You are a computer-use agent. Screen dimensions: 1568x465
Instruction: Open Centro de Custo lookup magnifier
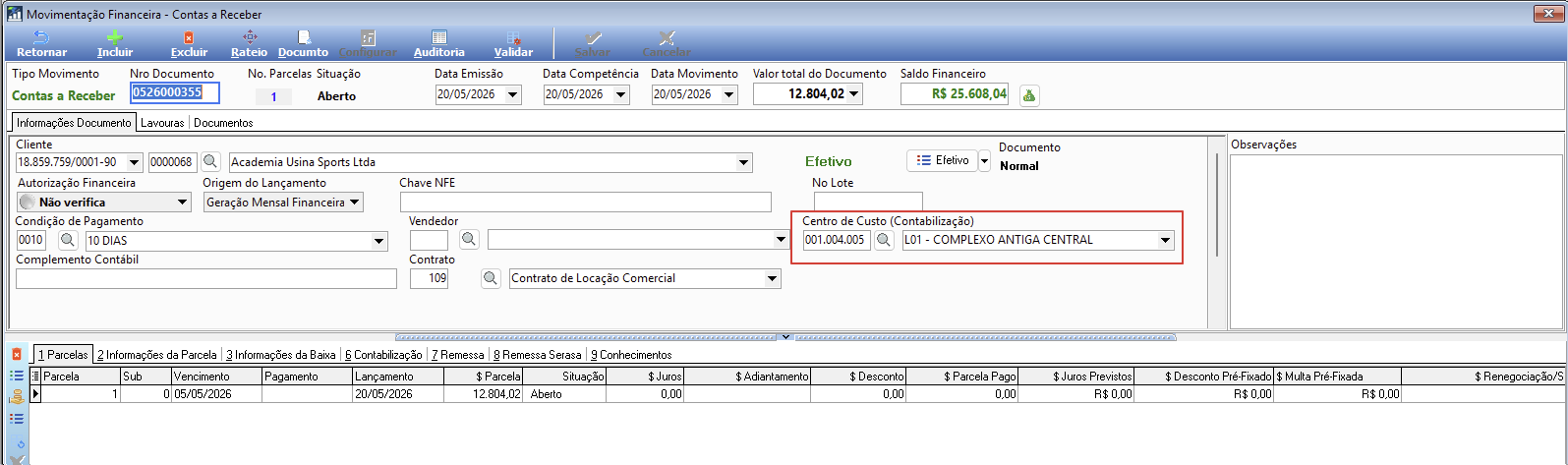pyautogui.click(x=884, y=240)
